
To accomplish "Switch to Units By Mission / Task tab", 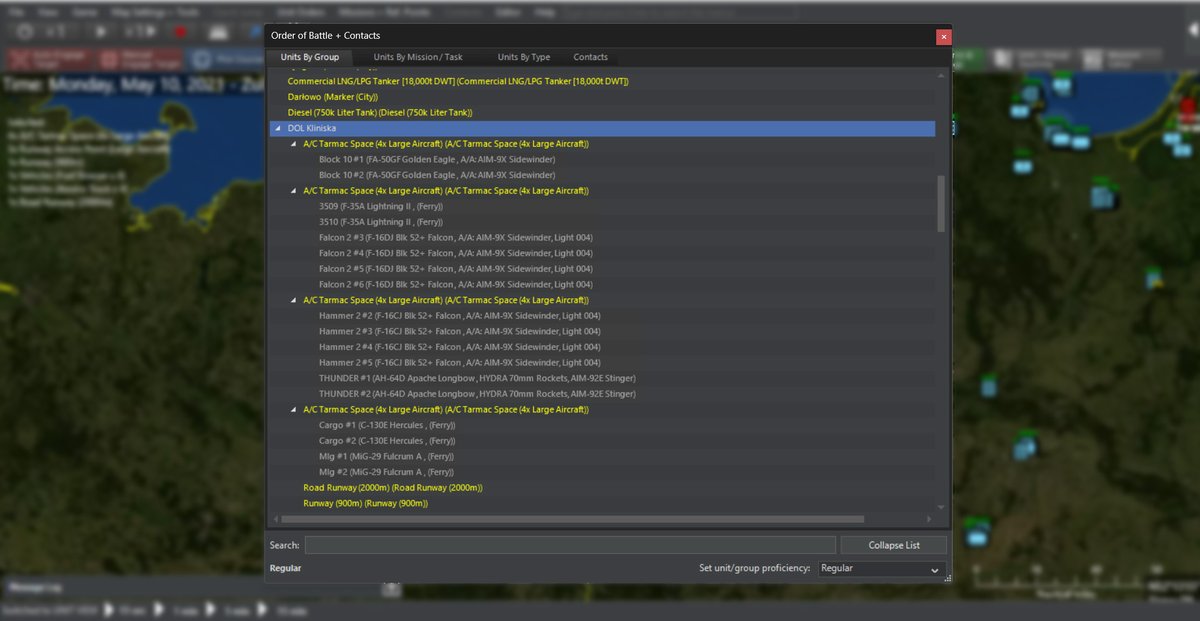I will tap(418, 57).
